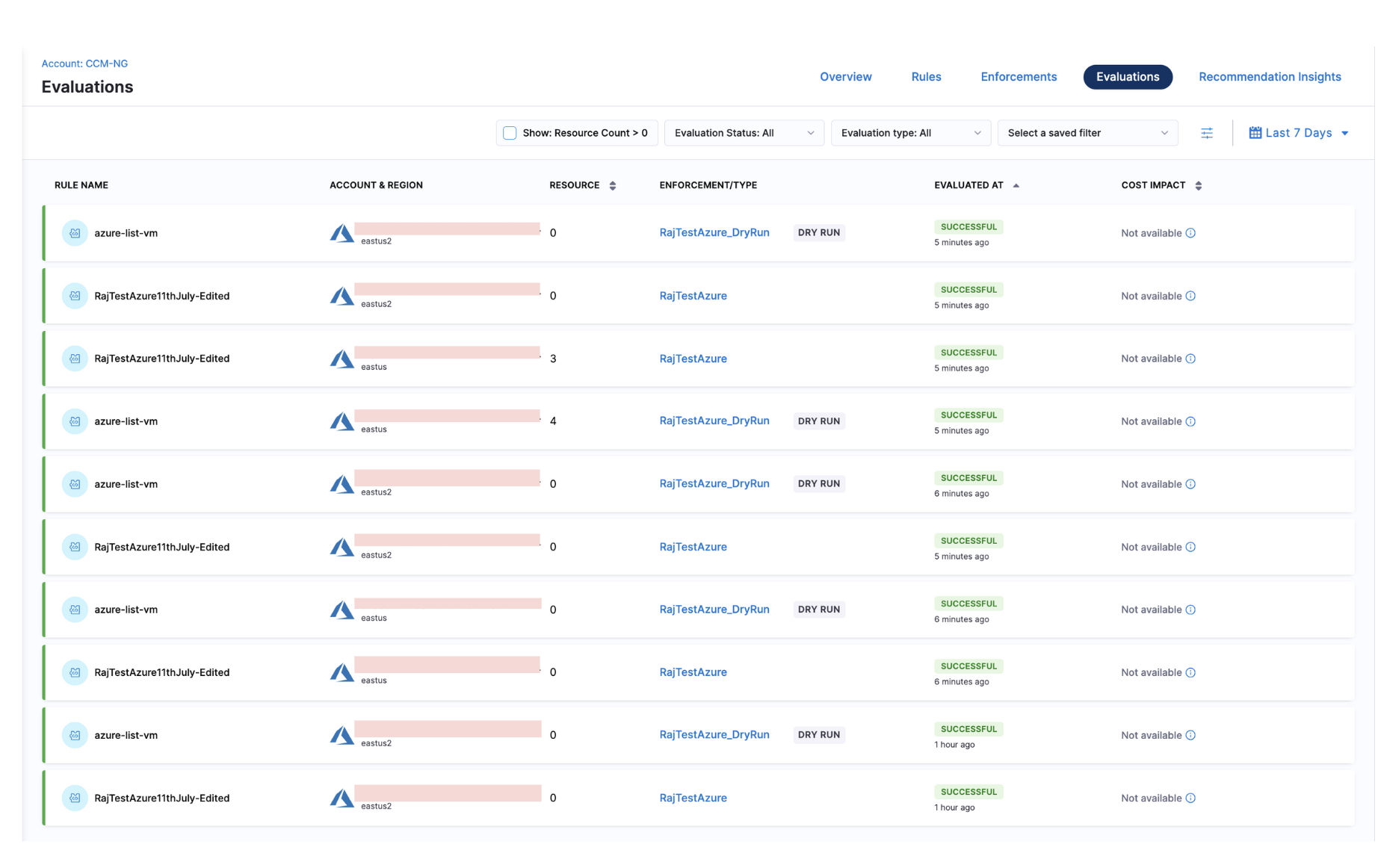Open the Select a saved filter dropdown
1378x868 pixels.
pyautogui.click(x=1087, y=133)
